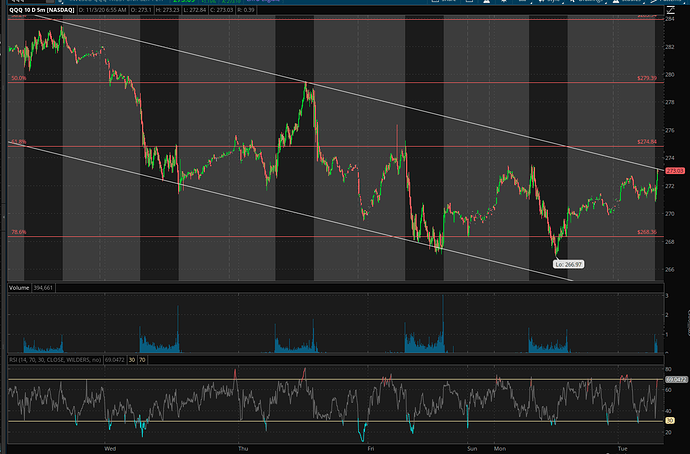Click the 276 price axis label
Screen dimensions: 690x454
(x=670, y=130)
